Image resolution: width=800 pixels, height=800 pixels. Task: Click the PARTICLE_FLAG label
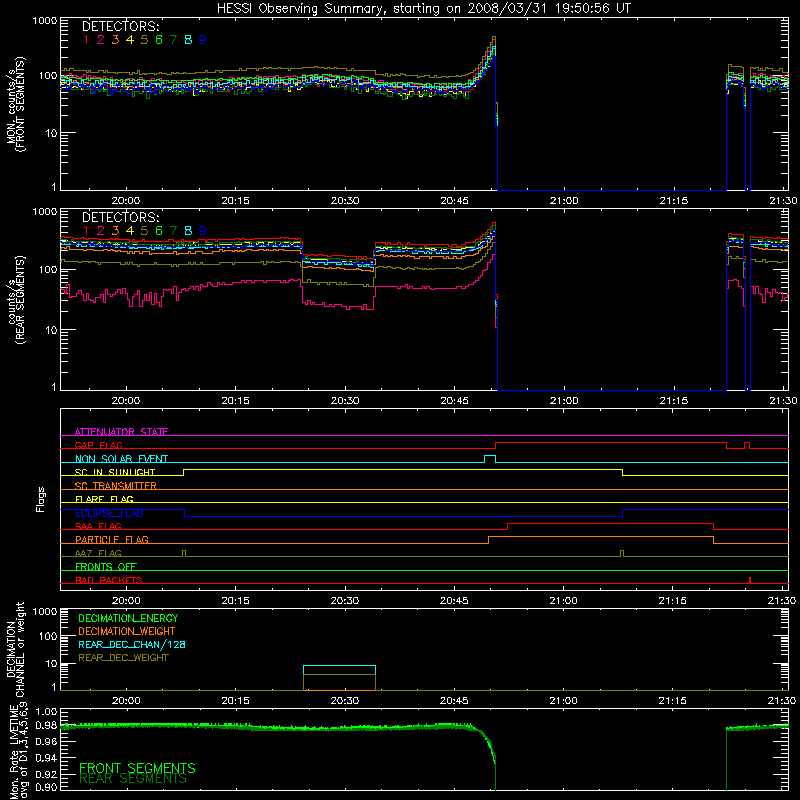click(x=112, y=539)
